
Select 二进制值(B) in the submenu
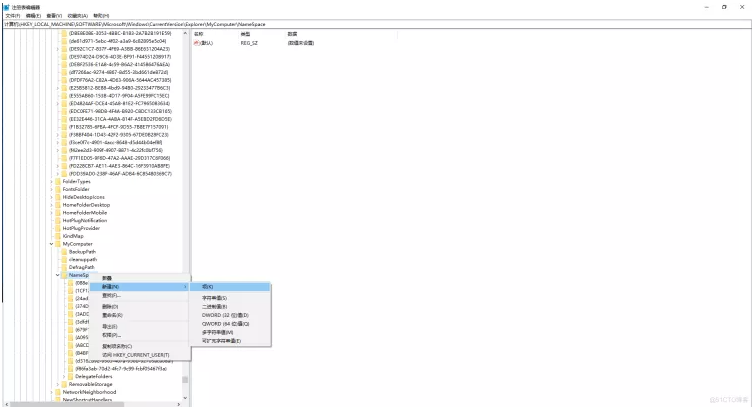(230, 307)
